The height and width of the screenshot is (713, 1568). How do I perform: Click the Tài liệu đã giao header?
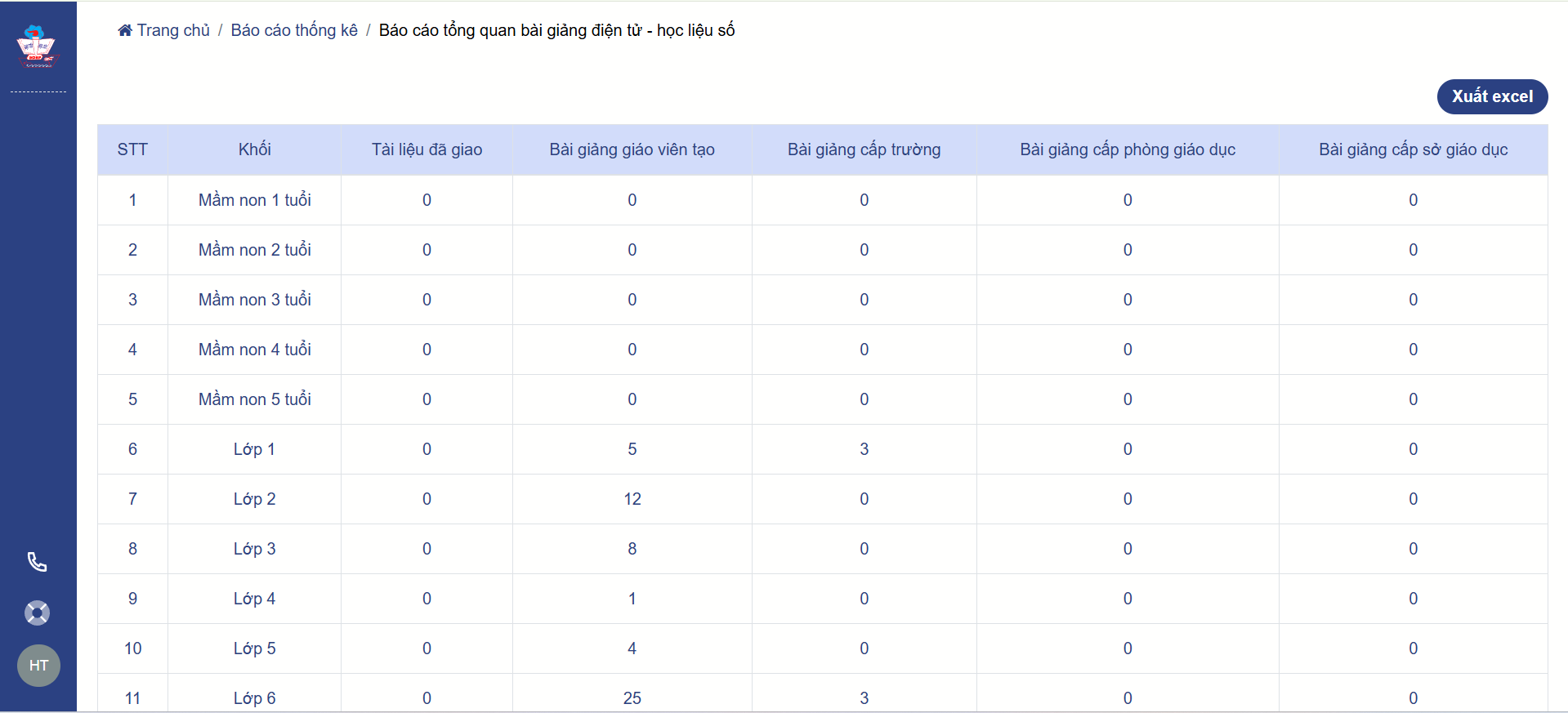(427, 149)
